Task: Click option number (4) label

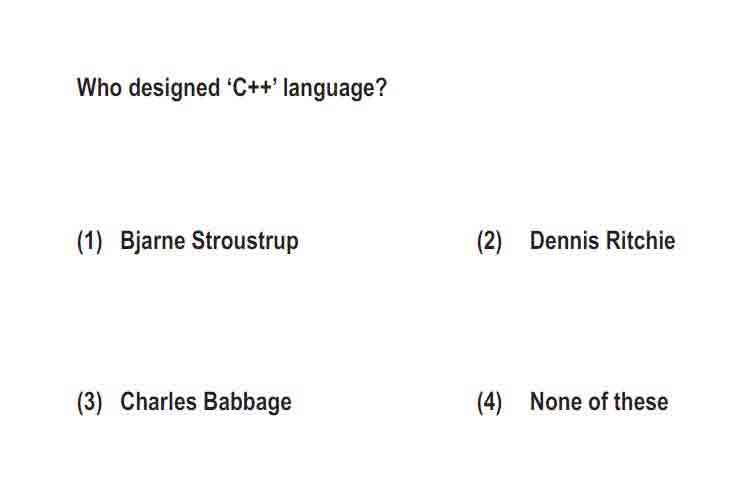Action: click(x=489, y=402)
